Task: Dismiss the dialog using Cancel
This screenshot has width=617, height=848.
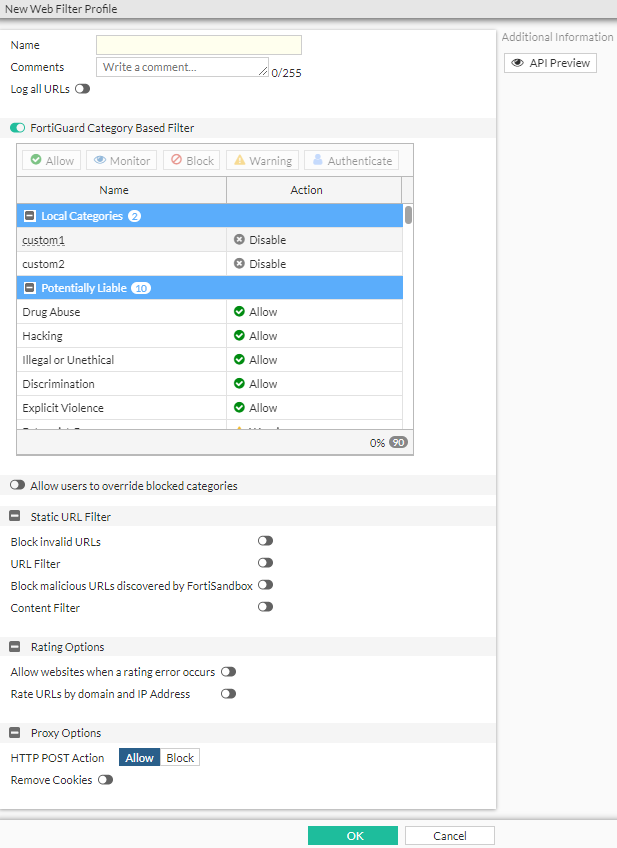Action: point(449,835)
